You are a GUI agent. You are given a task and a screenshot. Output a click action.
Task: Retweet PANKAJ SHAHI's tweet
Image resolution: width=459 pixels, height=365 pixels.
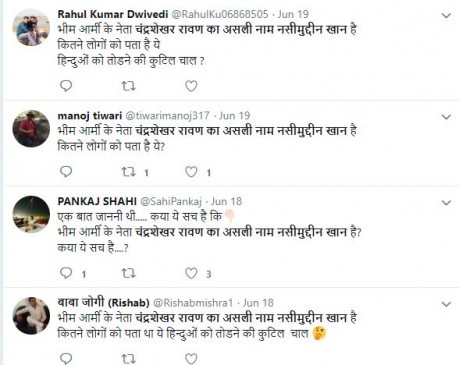tap(128, 274)
